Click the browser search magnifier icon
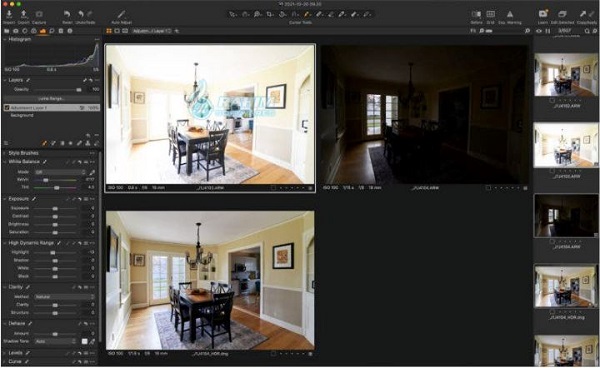600x368 pixels. pyautogui.click(x=587, y=31)
